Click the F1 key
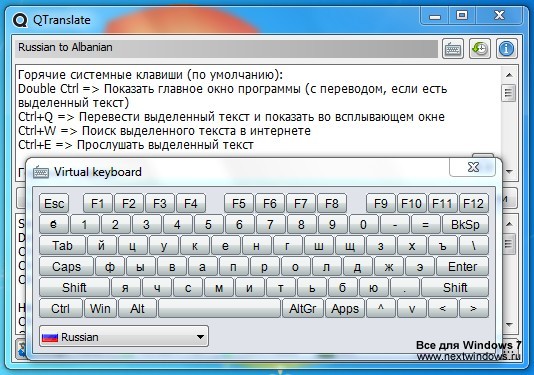This screenshot has height=375, width=534. [x=97, y=204]
